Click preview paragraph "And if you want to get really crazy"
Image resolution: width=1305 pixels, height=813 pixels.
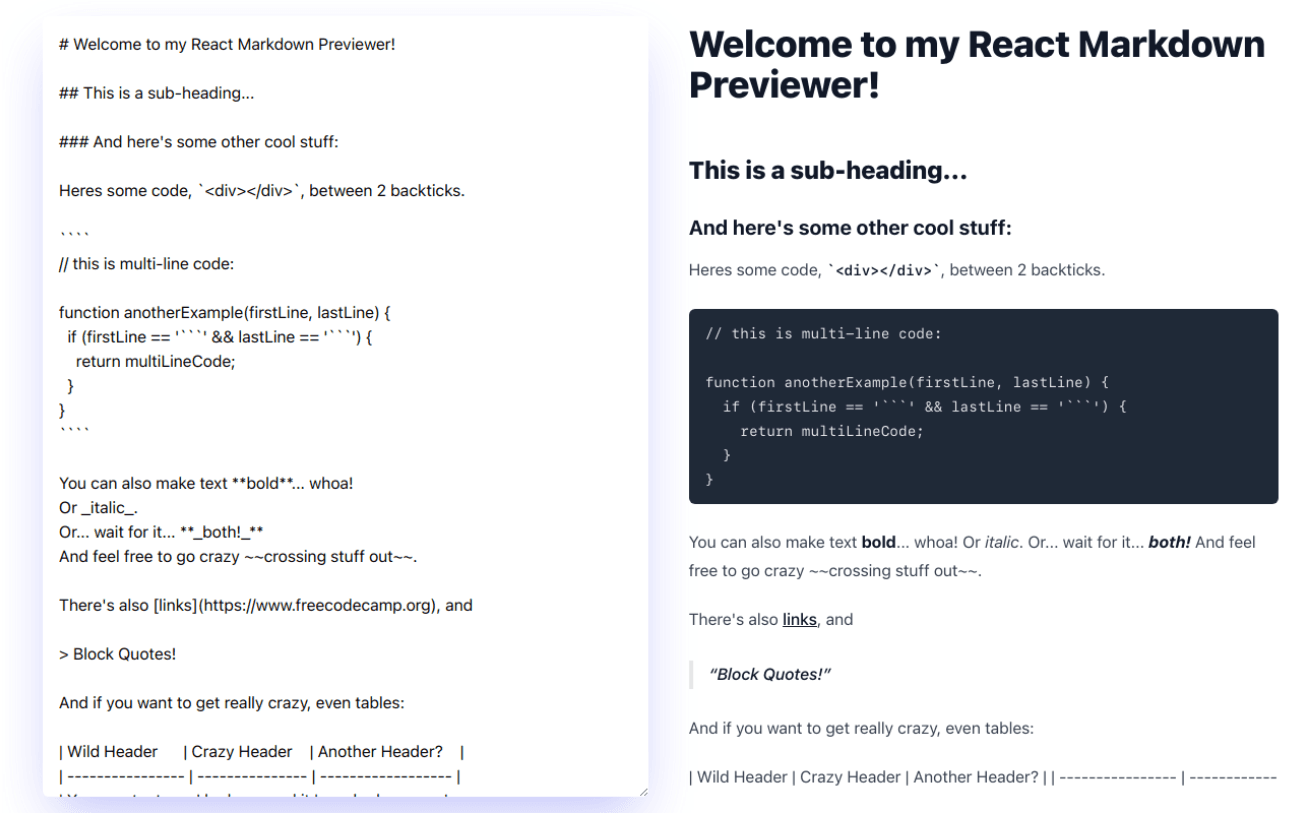(x=861, y=728)
